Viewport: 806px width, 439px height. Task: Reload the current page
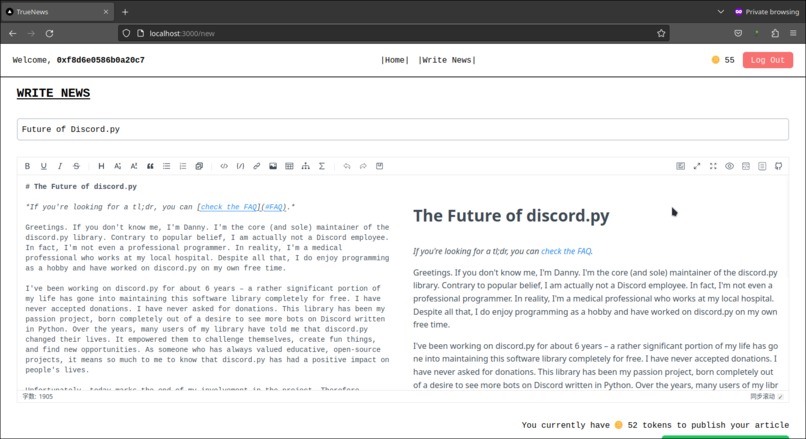49,33
